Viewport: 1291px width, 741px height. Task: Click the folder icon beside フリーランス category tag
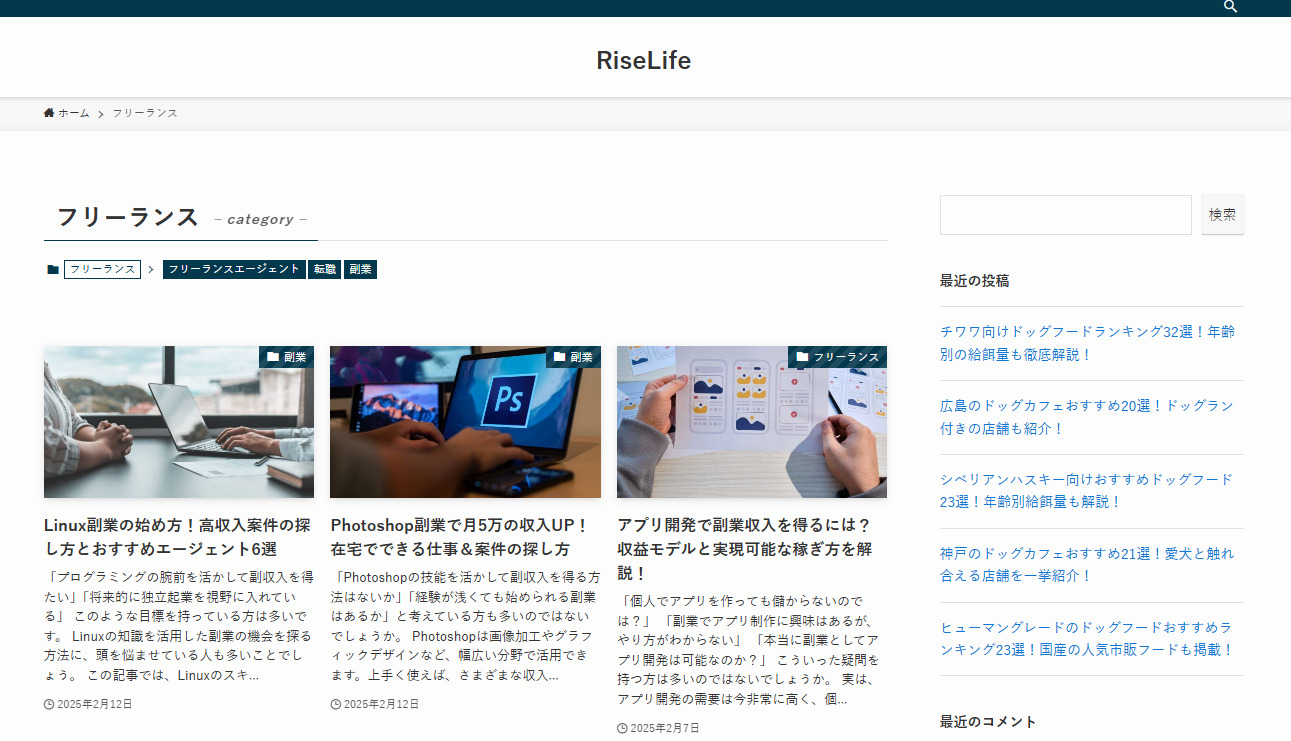tap(53, 270)
